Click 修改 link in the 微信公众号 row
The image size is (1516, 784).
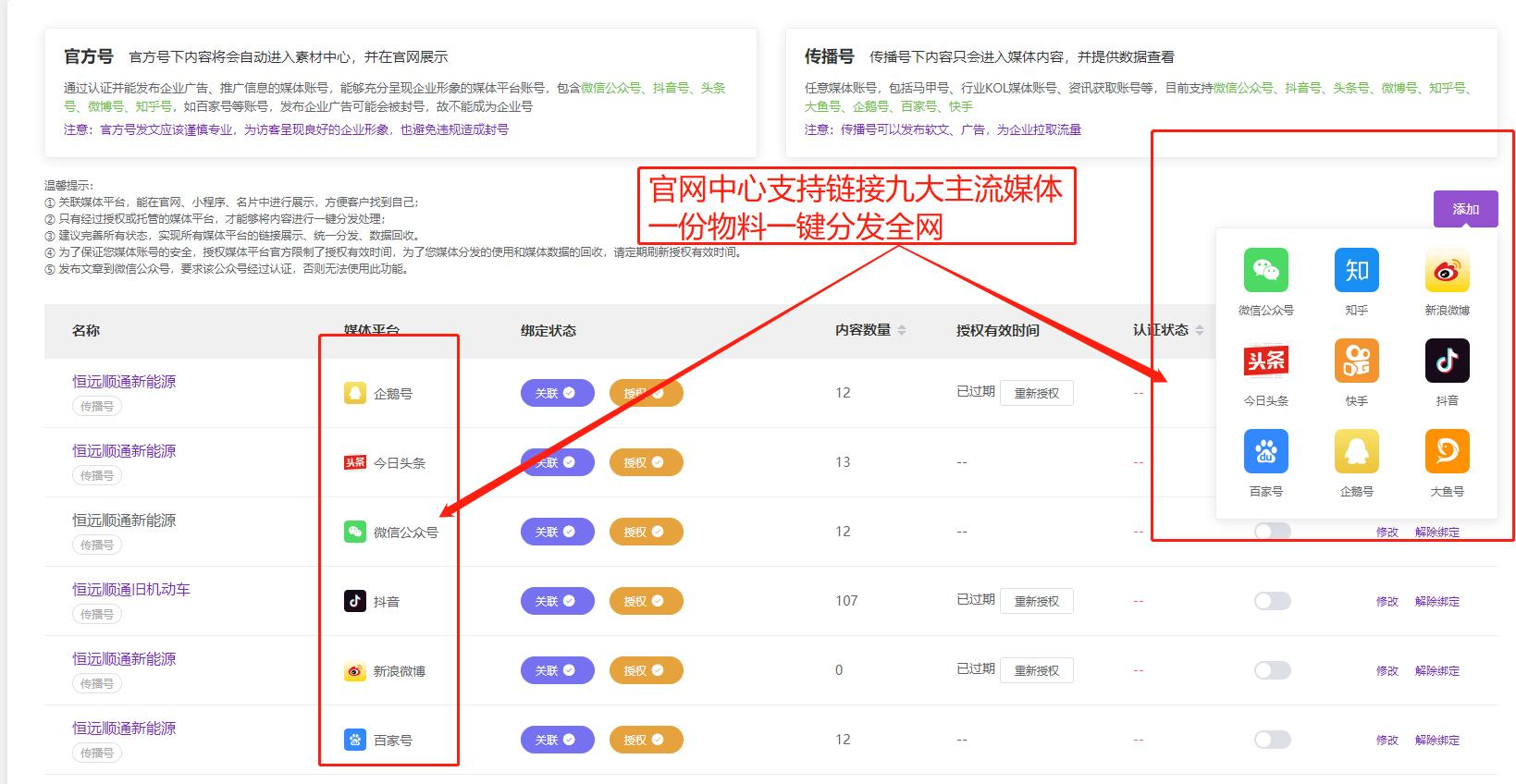(x=1387, y=533)
